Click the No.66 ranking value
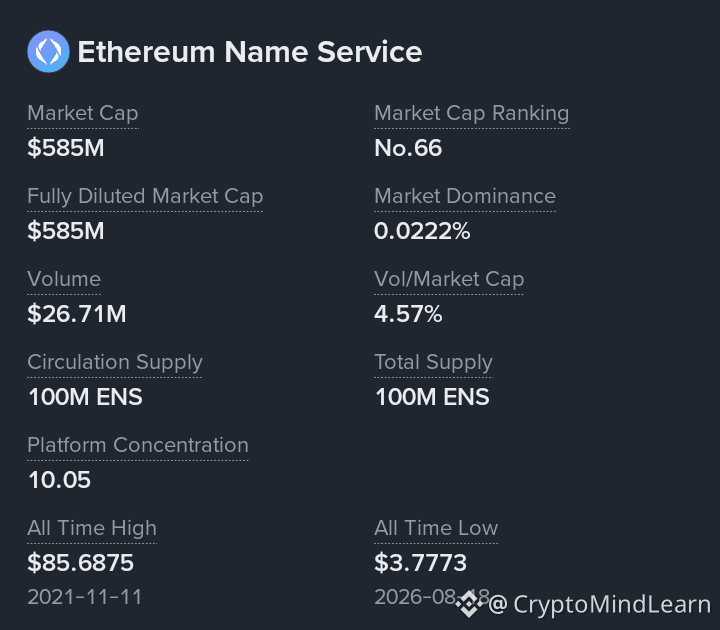Image resolution: width=720 pixels, height=630 pixels. (408, 148)
